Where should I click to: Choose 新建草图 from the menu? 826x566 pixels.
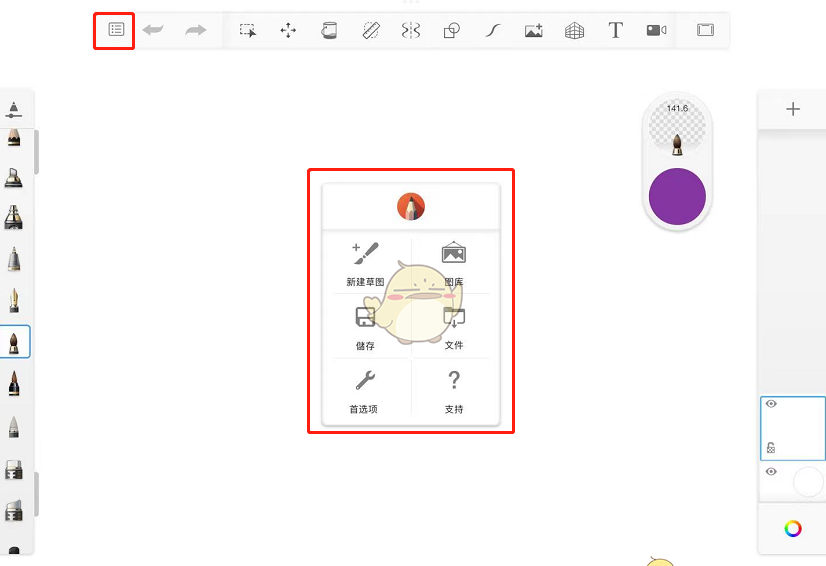pos(365,265)
